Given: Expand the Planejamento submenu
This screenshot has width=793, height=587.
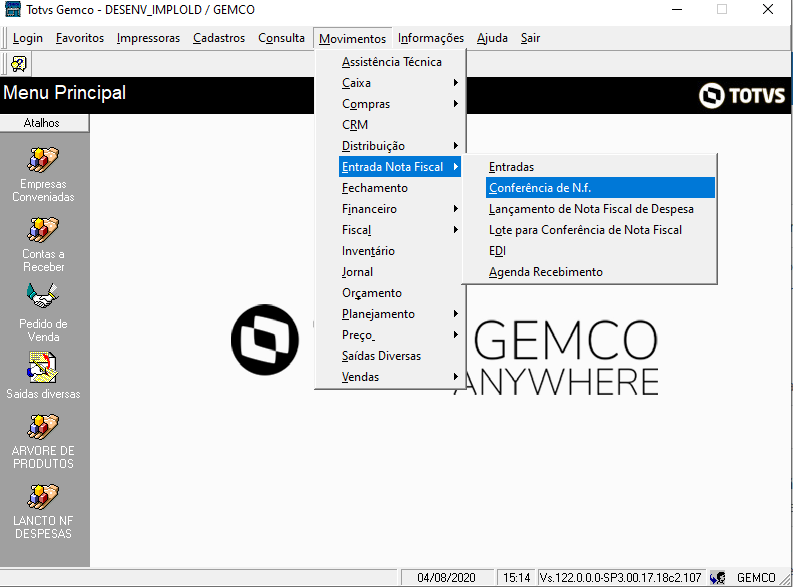Looking at the screenshot, I should tap(400, 314).
